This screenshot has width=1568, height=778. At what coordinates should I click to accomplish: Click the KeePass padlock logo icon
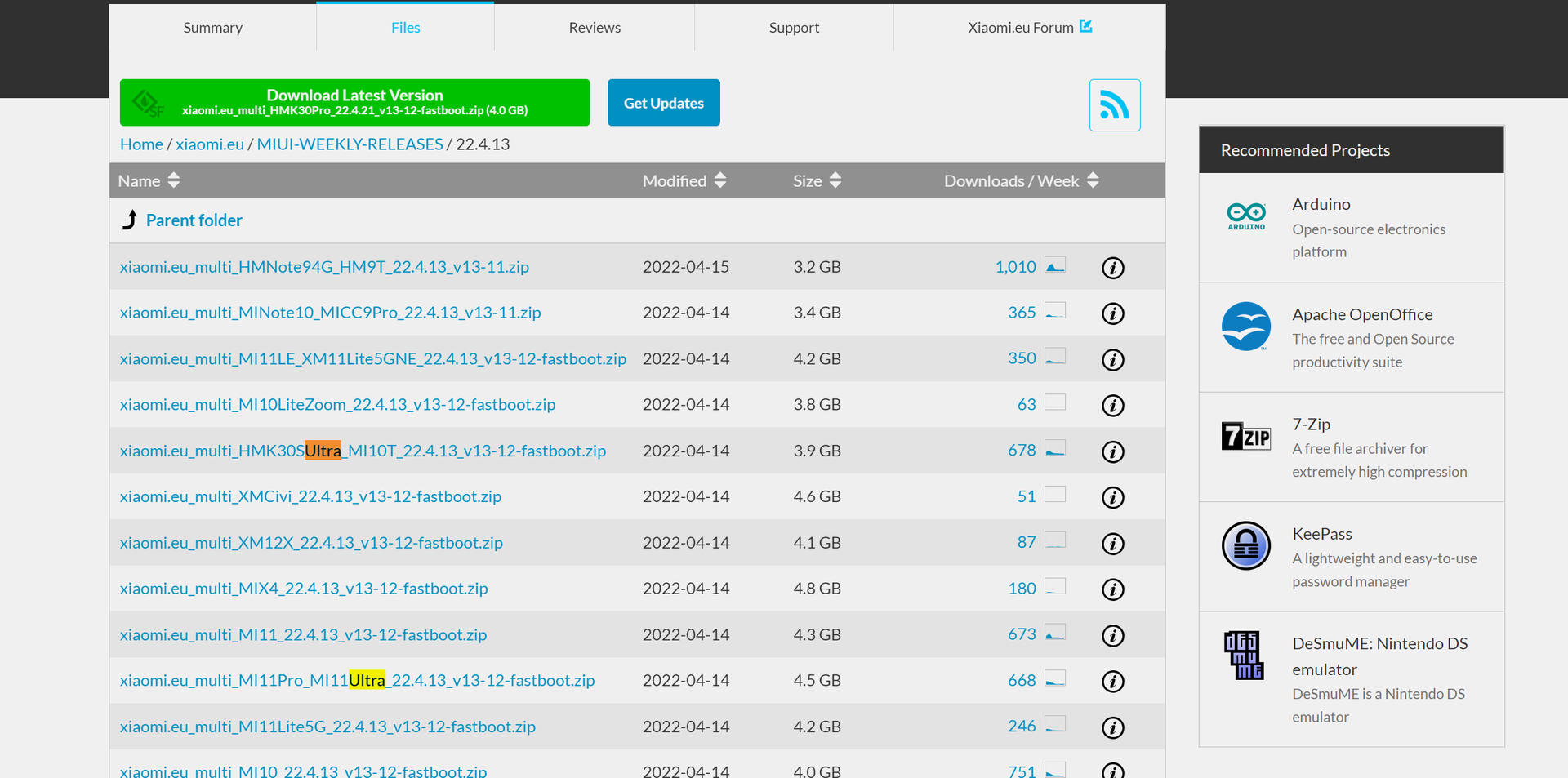(1246, 545)
